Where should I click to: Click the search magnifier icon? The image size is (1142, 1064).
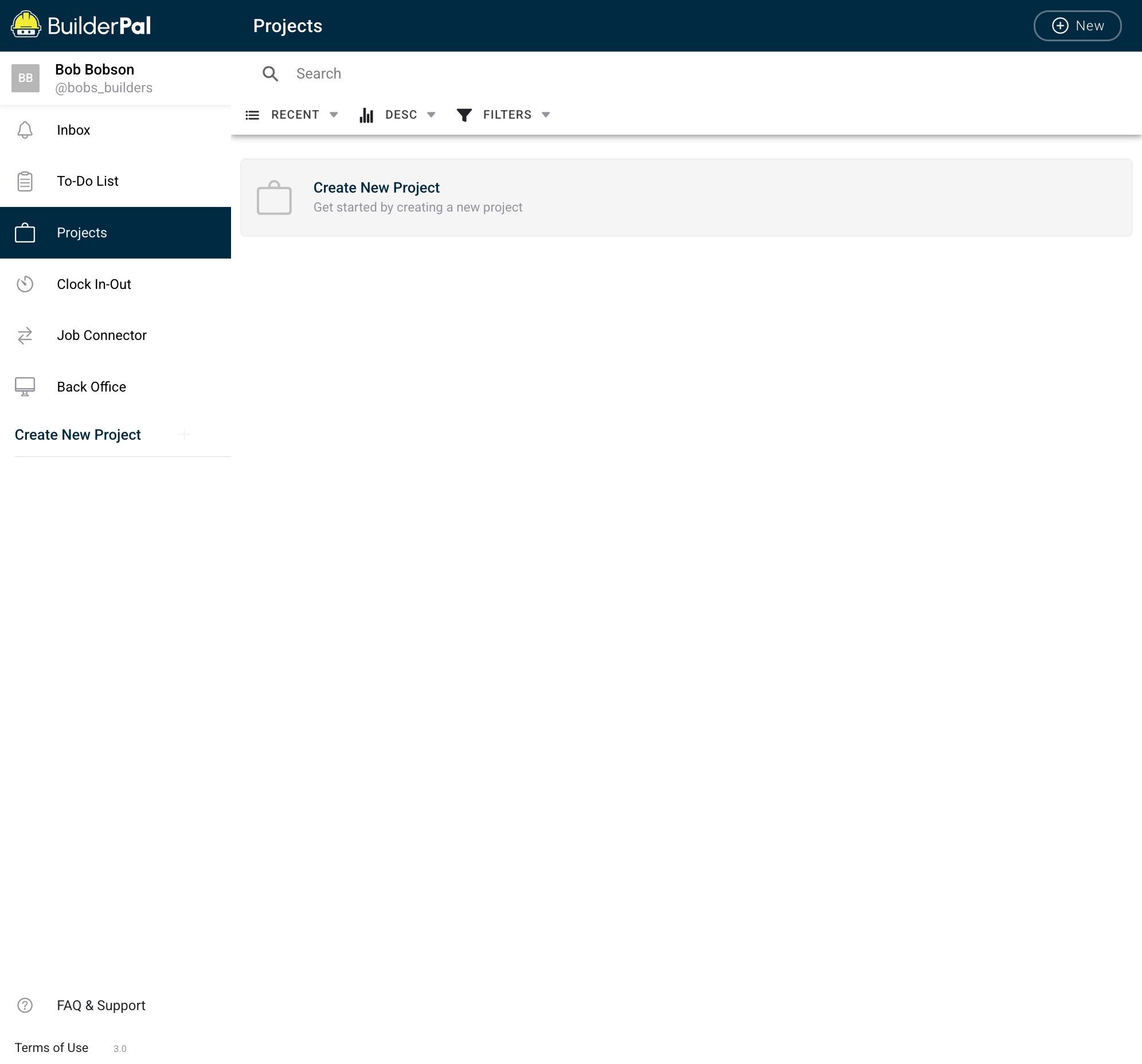pos(270,73)
